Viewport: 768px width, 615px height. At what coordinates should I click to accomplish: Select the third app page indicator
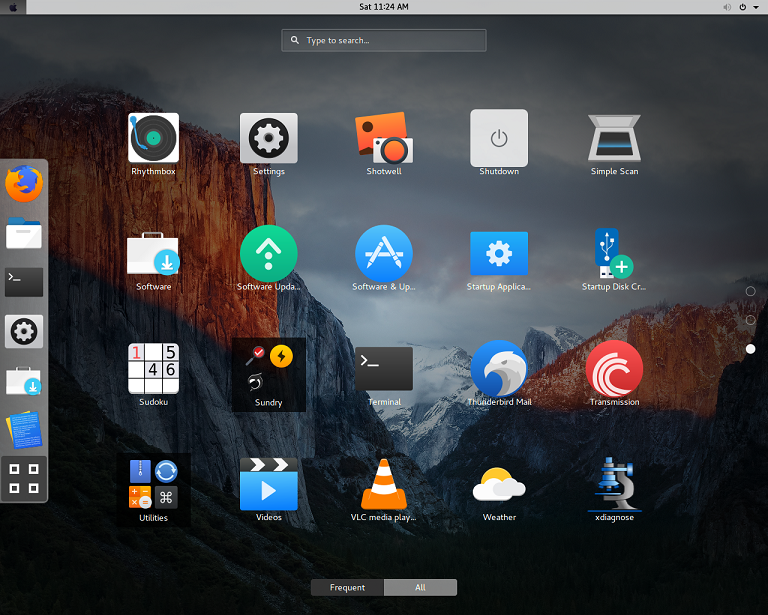click(x=750, y=349)
